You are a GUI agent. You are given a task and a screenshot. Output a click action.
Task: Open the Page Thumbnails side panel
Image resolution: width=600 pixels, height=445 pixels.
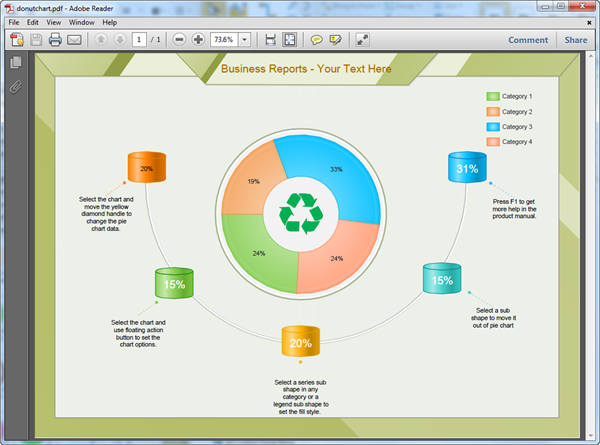(x=16, y=63)
